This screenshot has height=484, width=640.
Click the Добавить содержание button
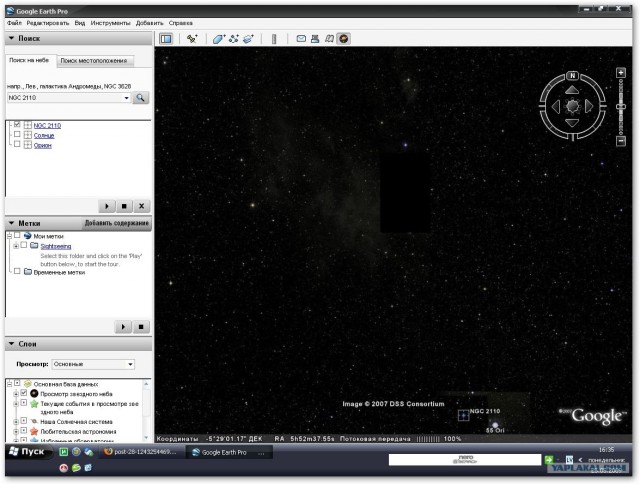(117, 223)
